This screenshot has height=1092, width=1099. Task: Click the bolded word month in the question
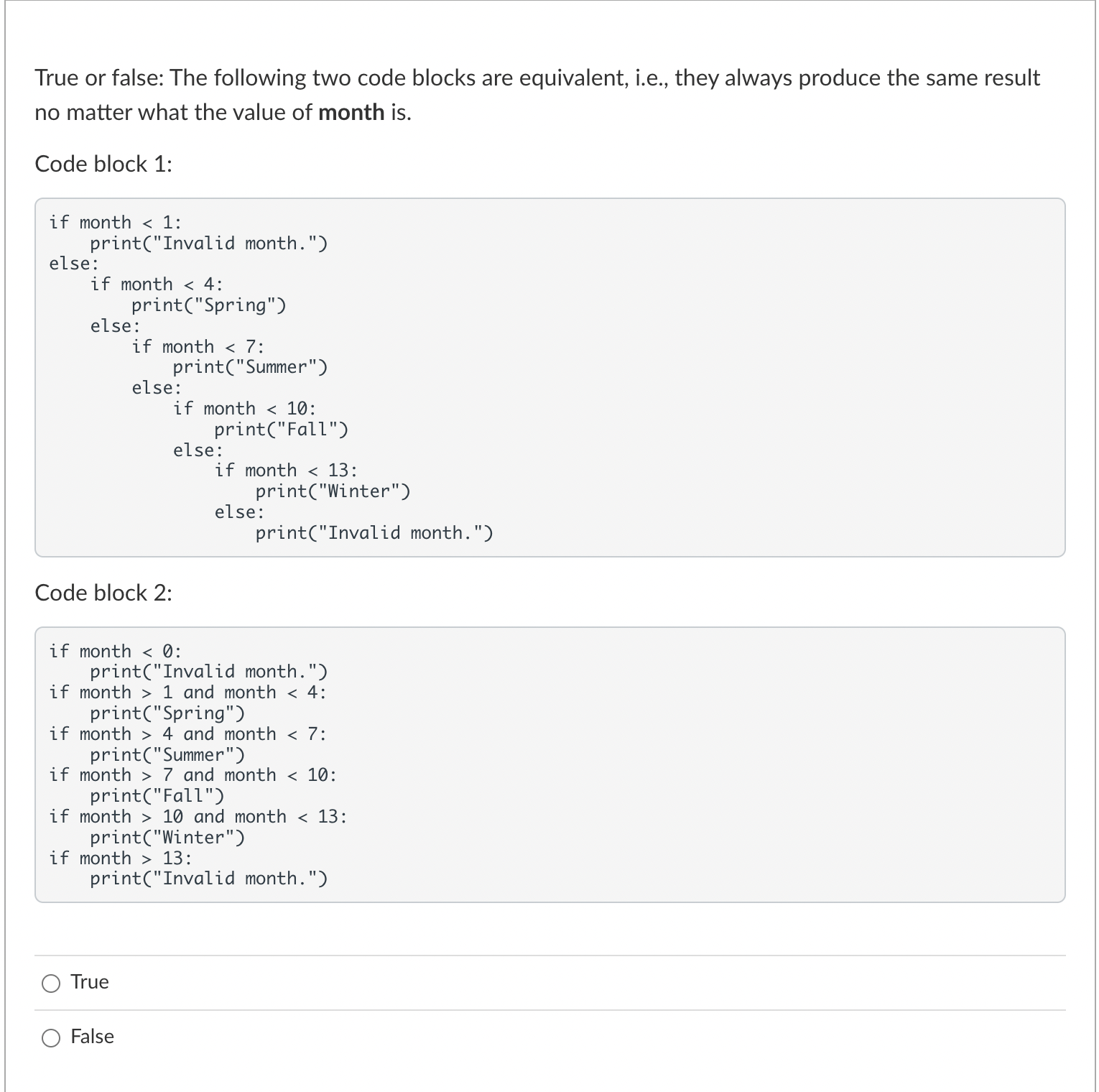click(351, 112)
